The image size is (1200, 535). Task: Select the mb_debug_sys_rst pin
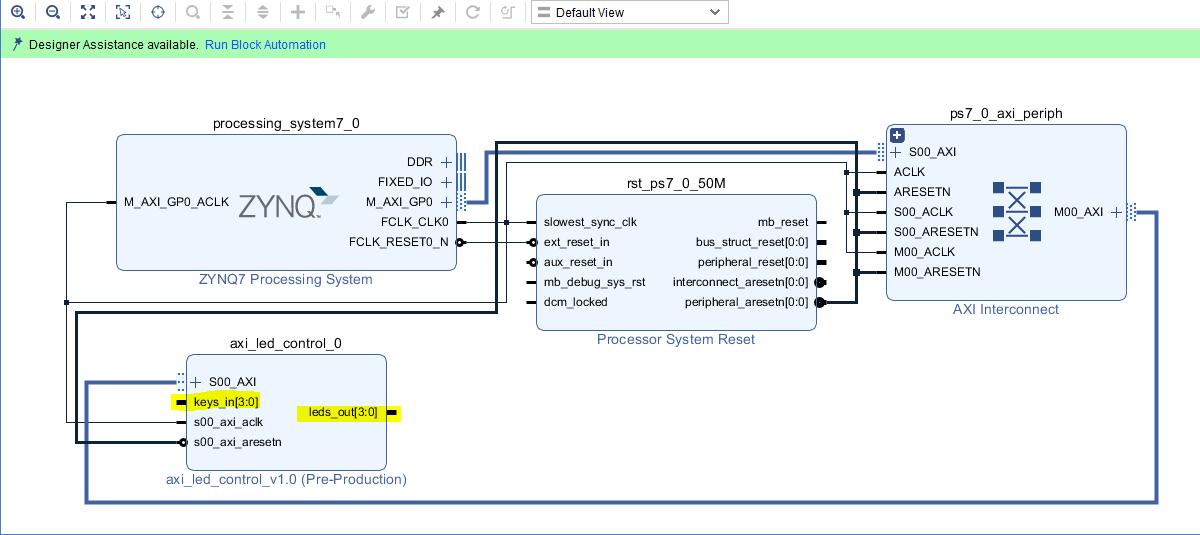(x=594, y=282)
